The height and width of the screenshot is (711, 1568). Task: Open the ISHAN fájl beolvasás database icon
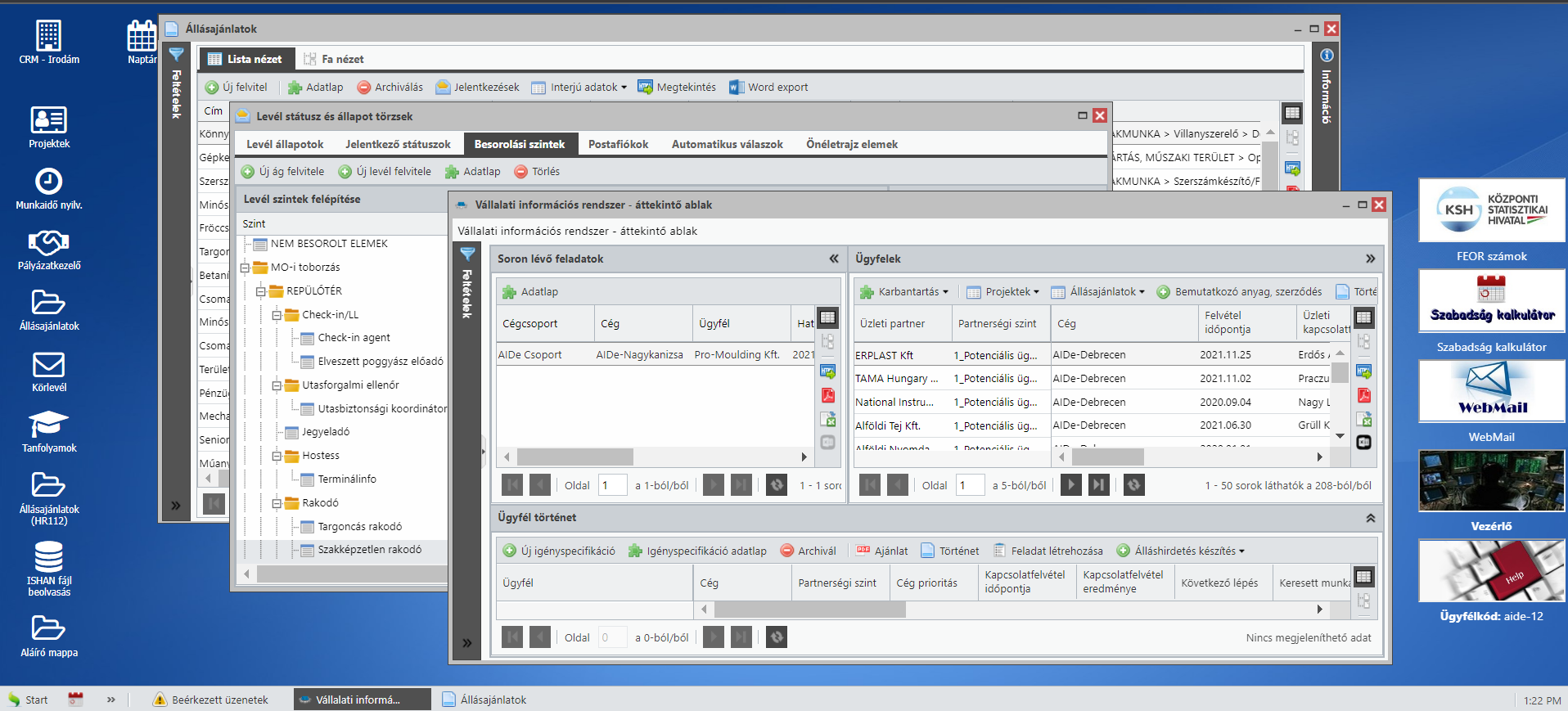48,557
